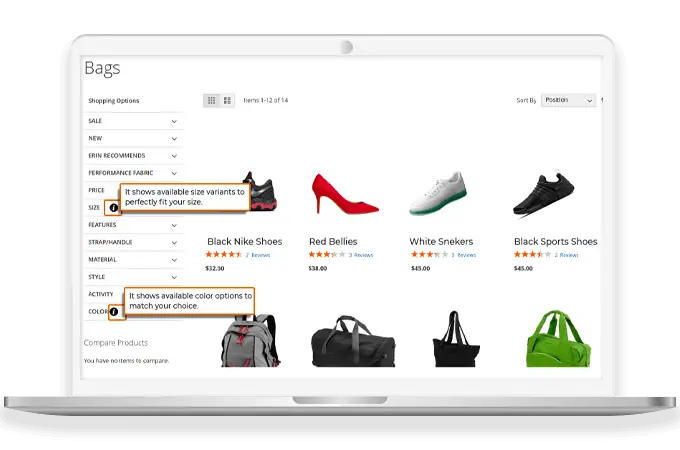The width and height of the screenshot is (680, 450).
Task: Select the black duffel bag image
Action: coord(353,341)
